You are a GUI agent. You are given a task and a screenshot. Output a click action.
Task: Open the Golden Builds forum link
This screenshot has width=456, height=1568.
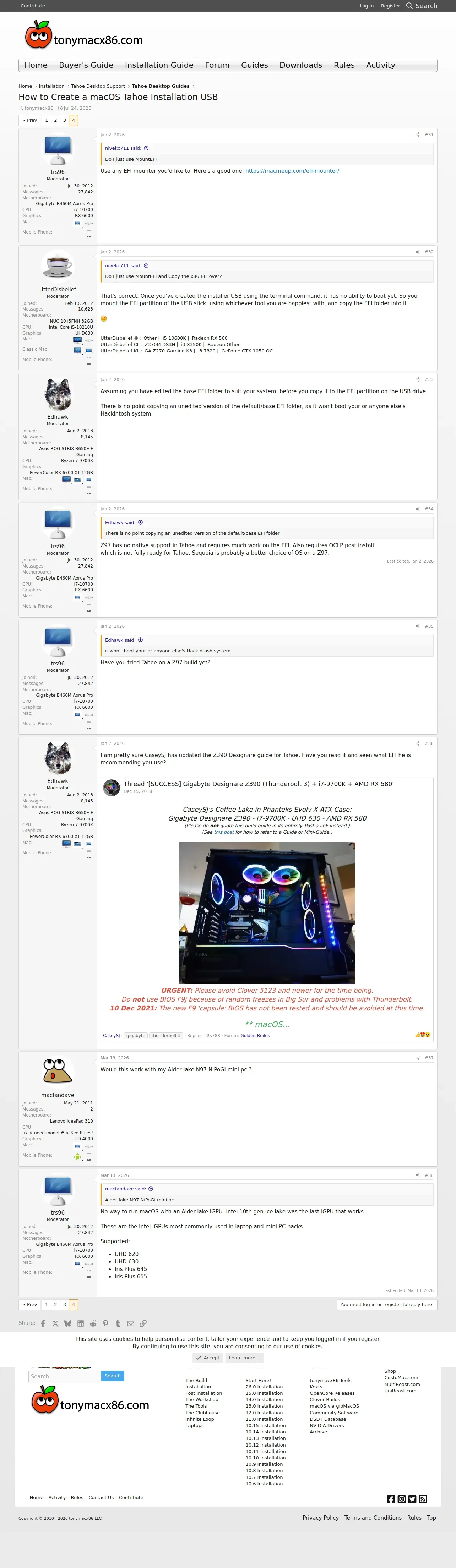(x=255, y=1035)
